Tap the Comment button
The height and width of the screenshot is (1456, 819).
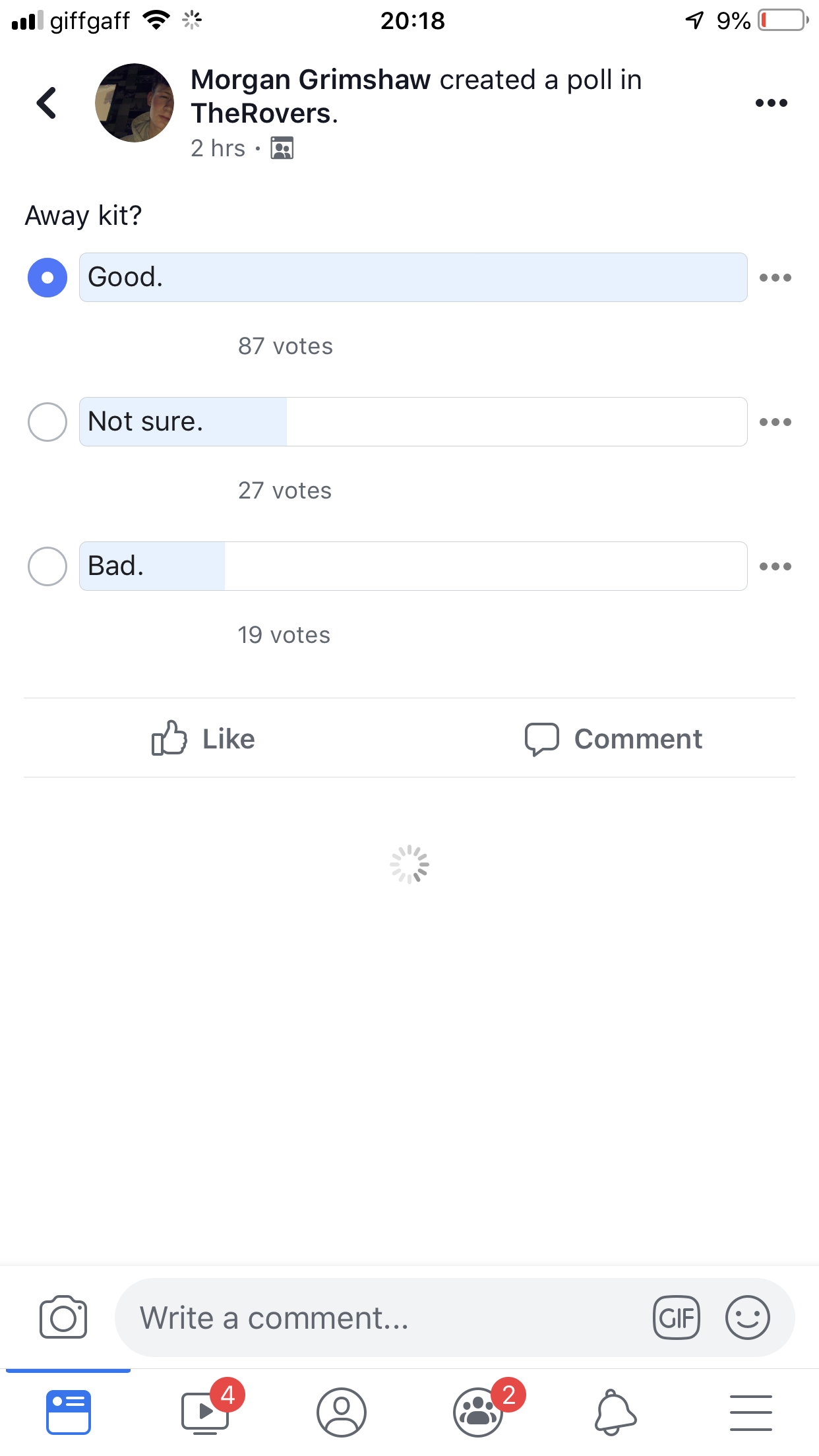tap(613, 739)
